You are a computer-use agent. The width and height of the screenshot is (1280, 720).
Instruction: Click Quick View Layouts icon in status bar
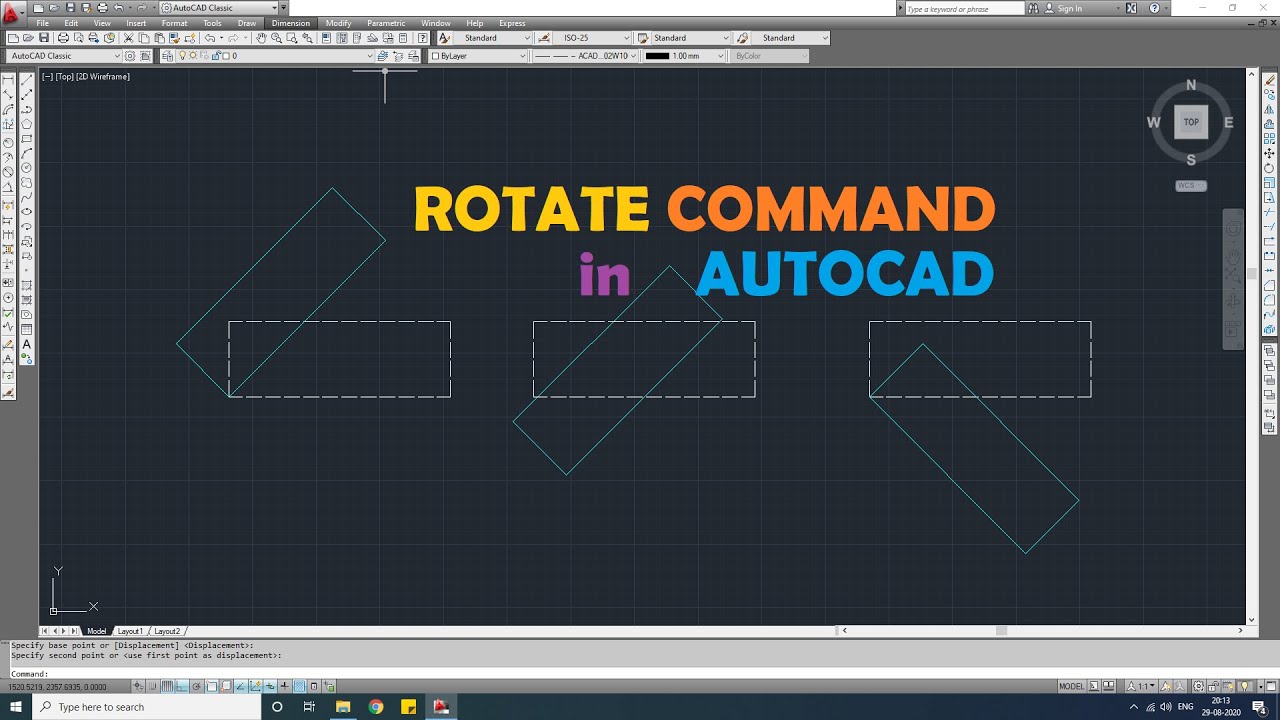tap(1094, 686)
